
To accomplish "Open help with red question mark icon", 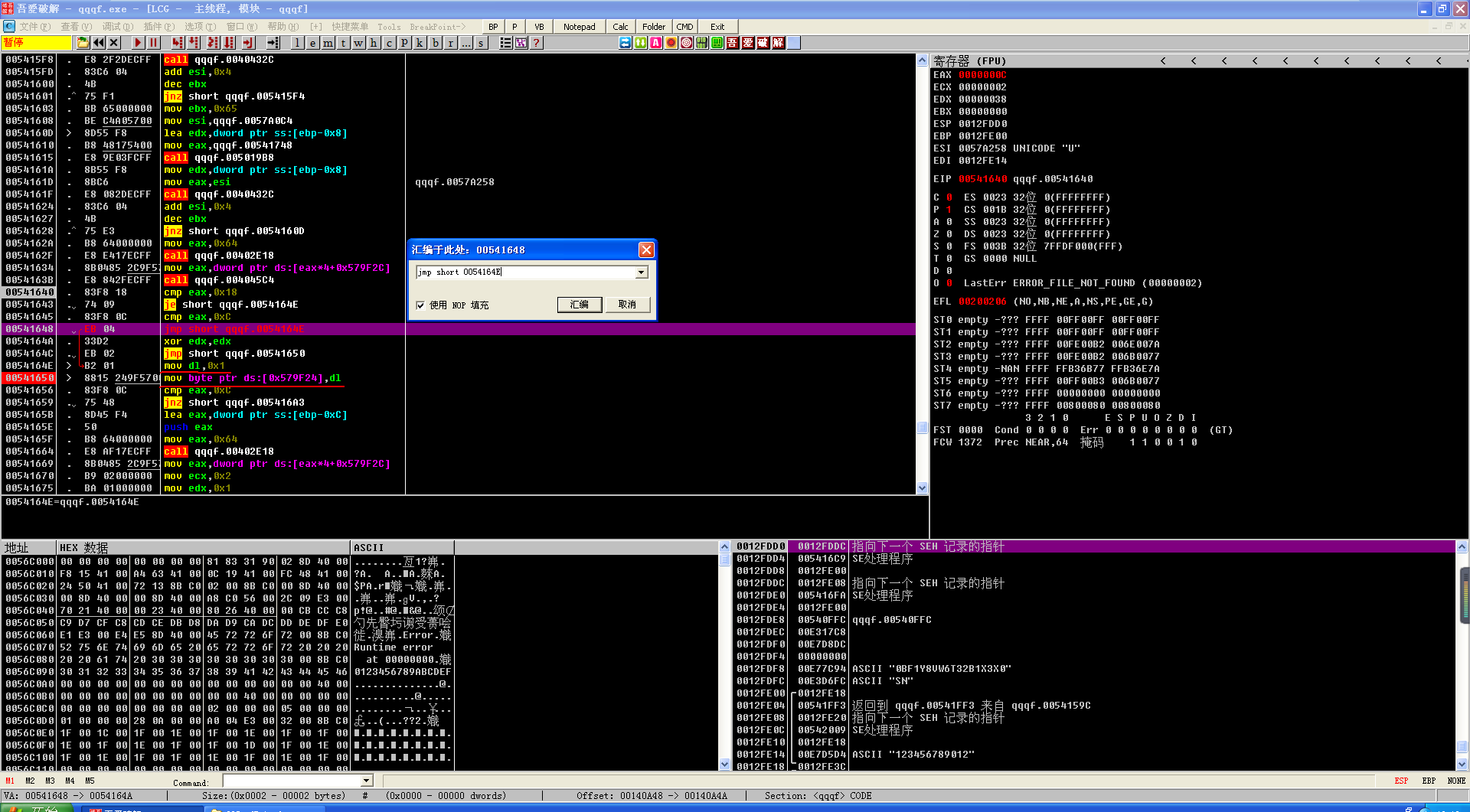I will [x=537, y=43].
